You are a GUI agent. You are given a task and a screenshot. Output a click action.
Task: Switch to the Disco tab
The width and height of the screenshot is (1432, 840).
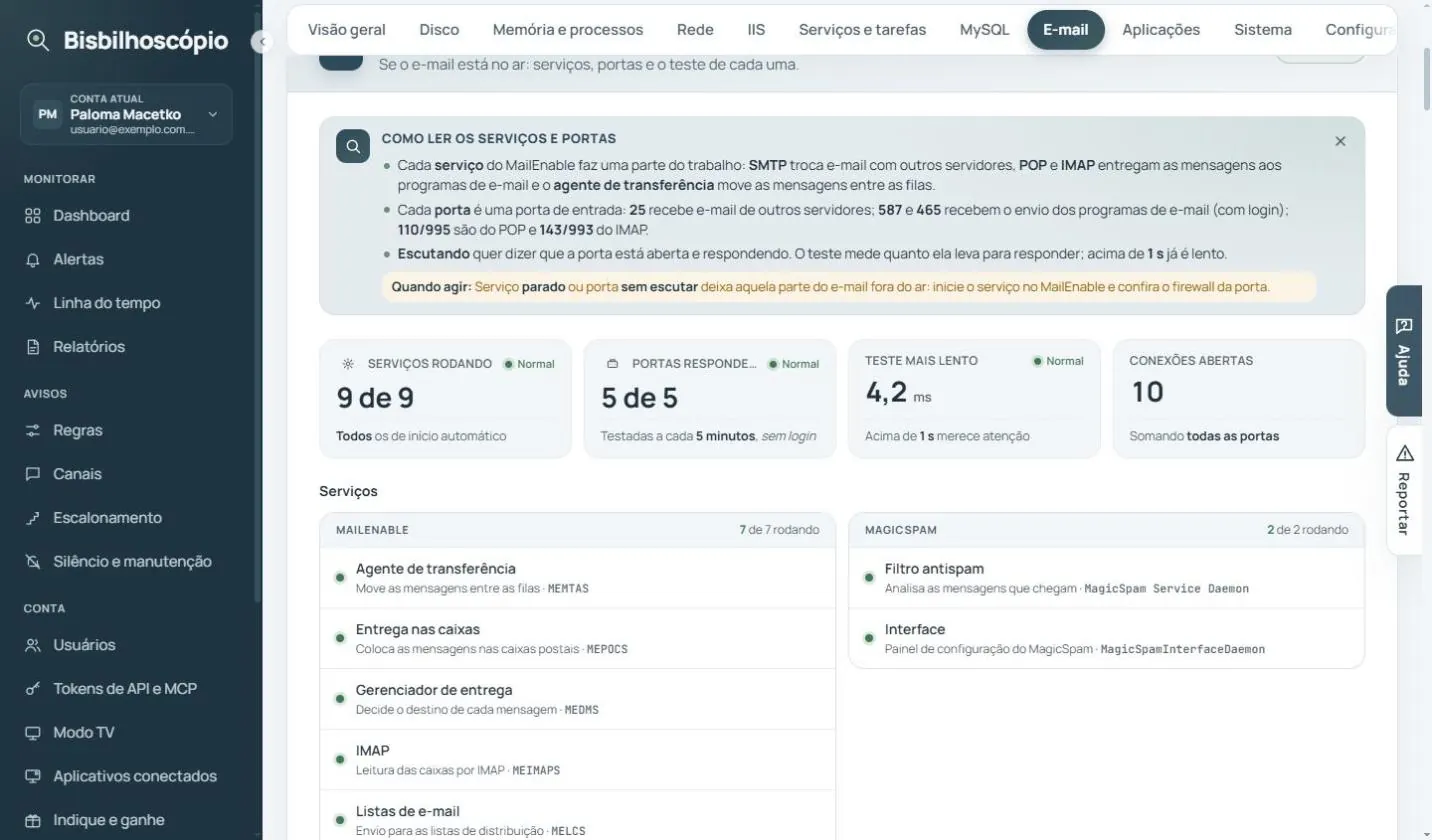439,30
